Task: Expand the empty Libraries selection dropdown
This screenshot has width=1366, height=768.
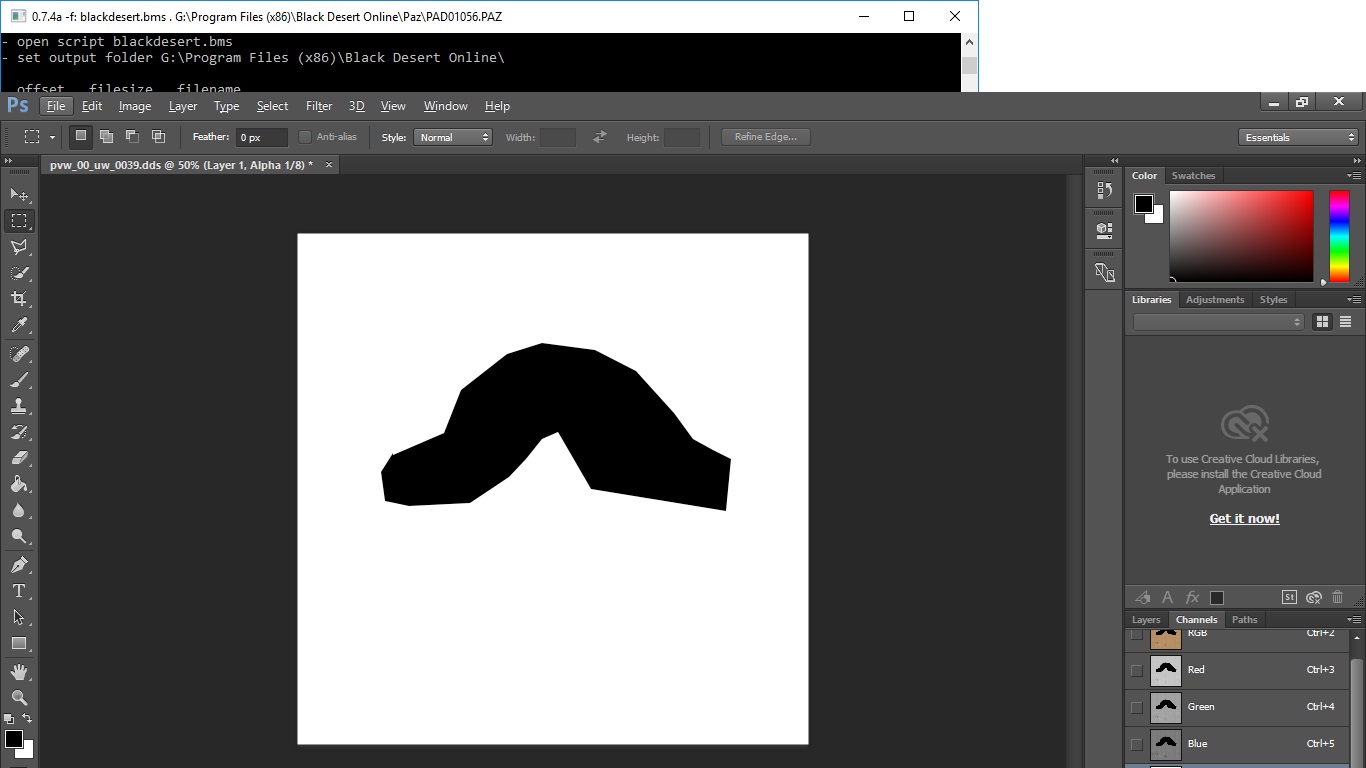Action: (x=1218, y=322)
